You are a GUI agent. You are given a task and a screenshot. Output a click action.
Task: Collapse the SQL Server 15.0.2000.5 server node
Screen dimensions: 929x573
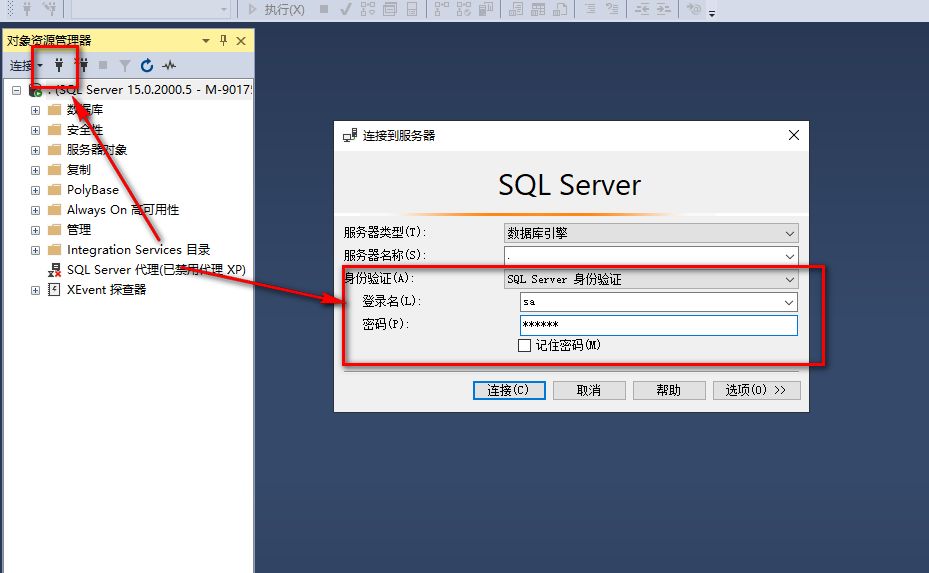(x=17, y=90)
